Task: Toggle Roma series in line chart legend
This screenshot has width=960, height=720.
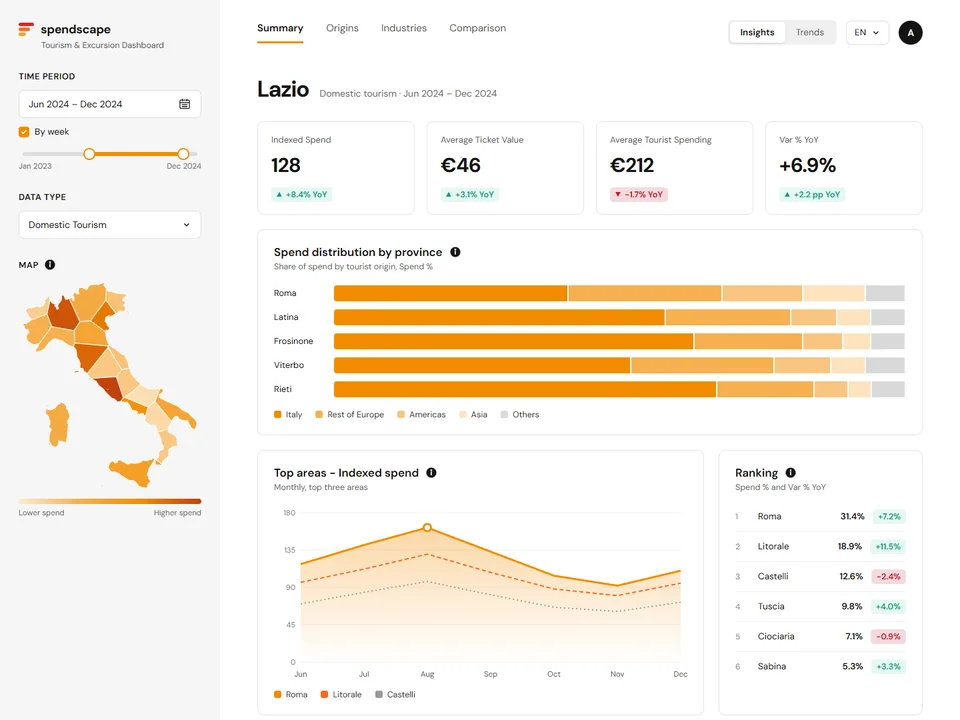Action: pos(291,694)
